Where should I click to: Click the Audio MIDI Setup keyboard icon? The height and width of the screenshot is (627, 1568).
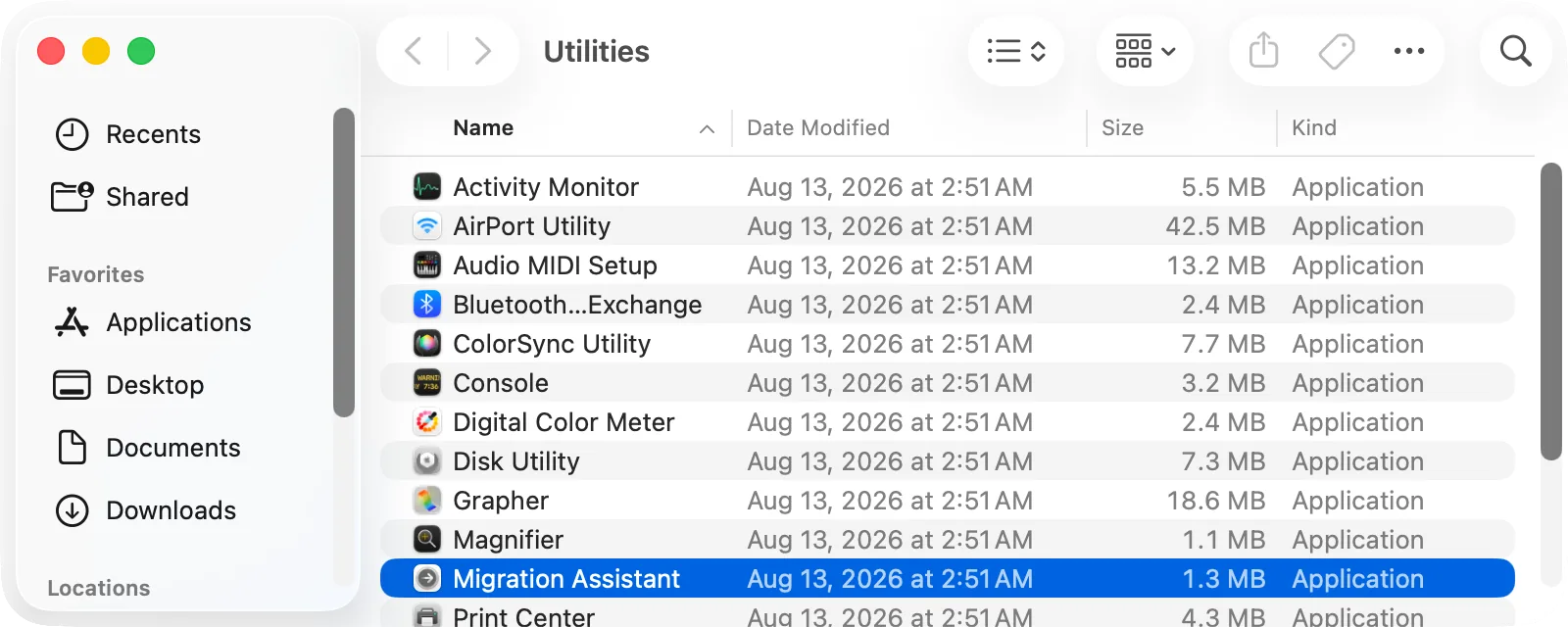[x=426, y=265]
